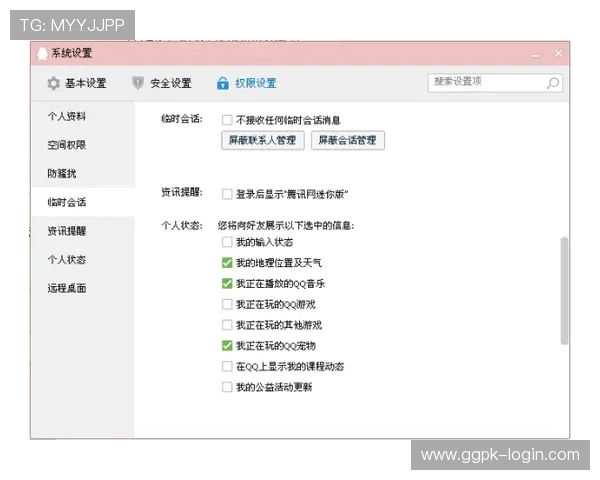The width and height of the screenshot is (600, 480).
Task: Uncheck 我的地理位置及天气
Action: (227, 263)
